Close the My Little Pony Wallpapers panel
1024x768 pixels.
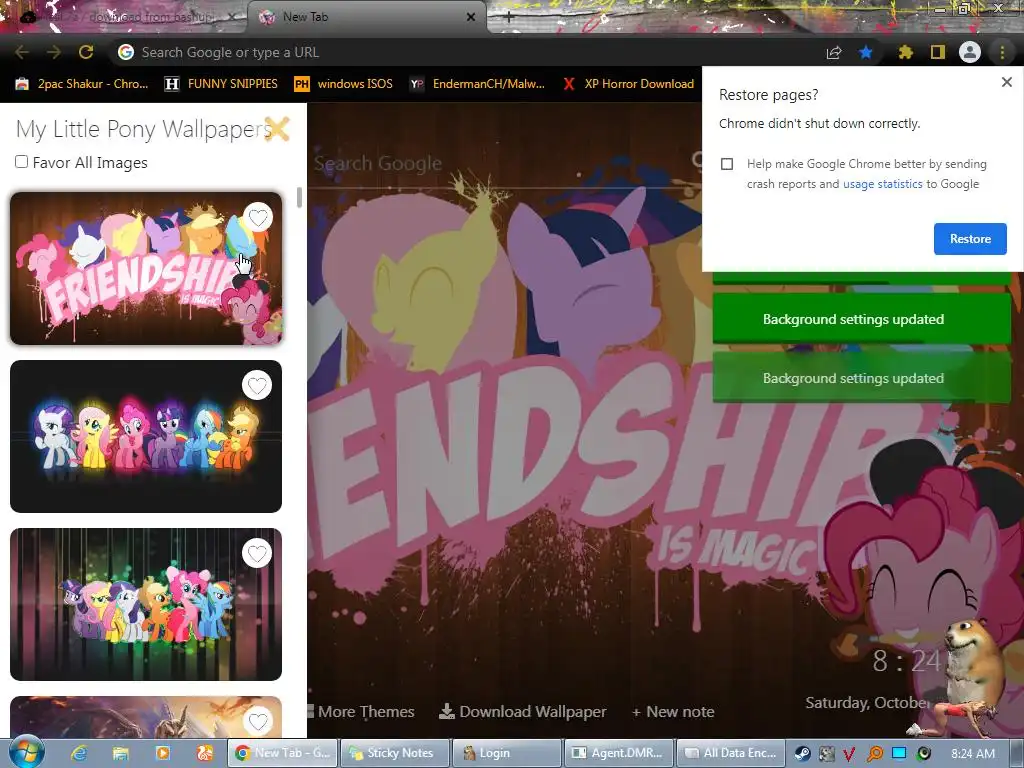[277, 129]
